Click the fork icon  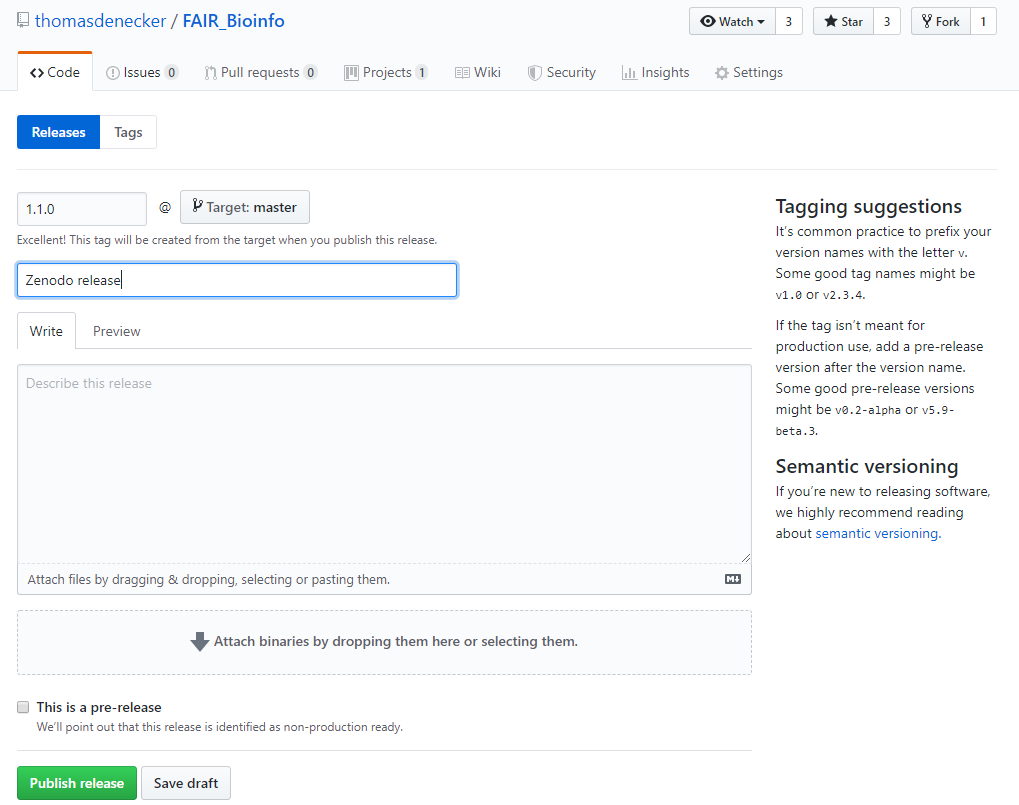point(927,21)
